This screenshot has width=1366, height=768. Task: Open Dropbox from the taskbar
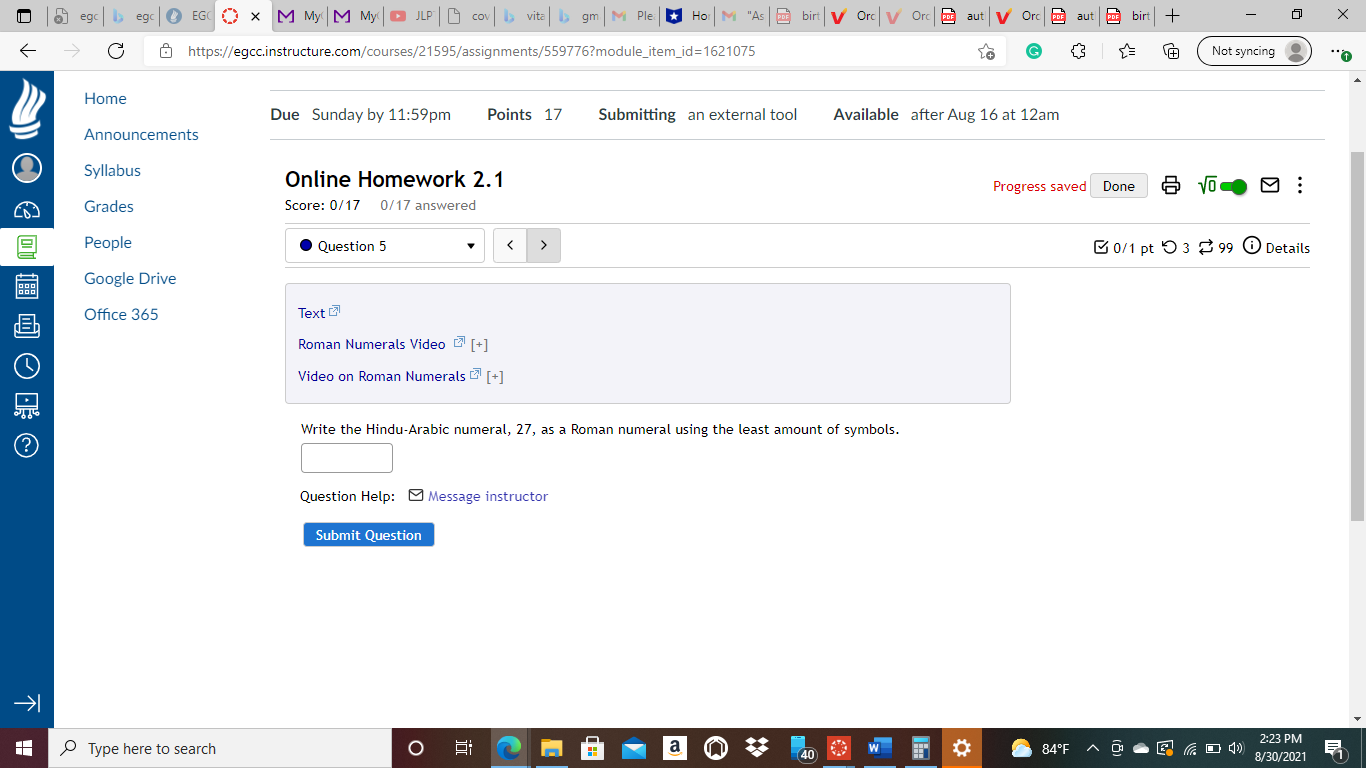[757, 748]
